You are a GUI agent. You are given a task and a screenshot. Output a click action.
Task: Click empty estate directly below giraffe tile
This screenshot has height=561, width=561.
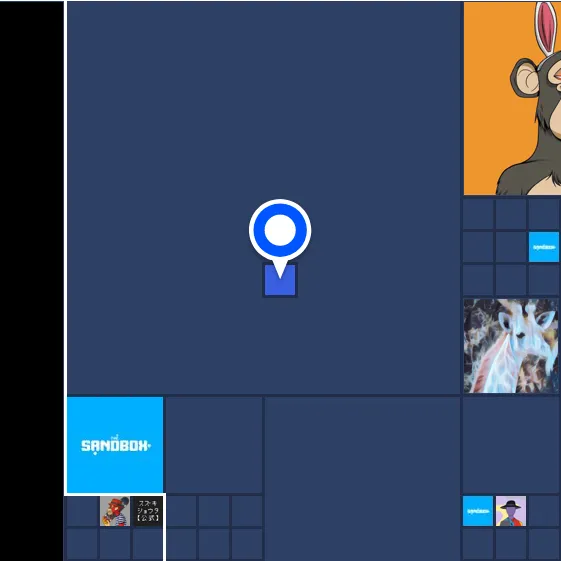point(512,445)
